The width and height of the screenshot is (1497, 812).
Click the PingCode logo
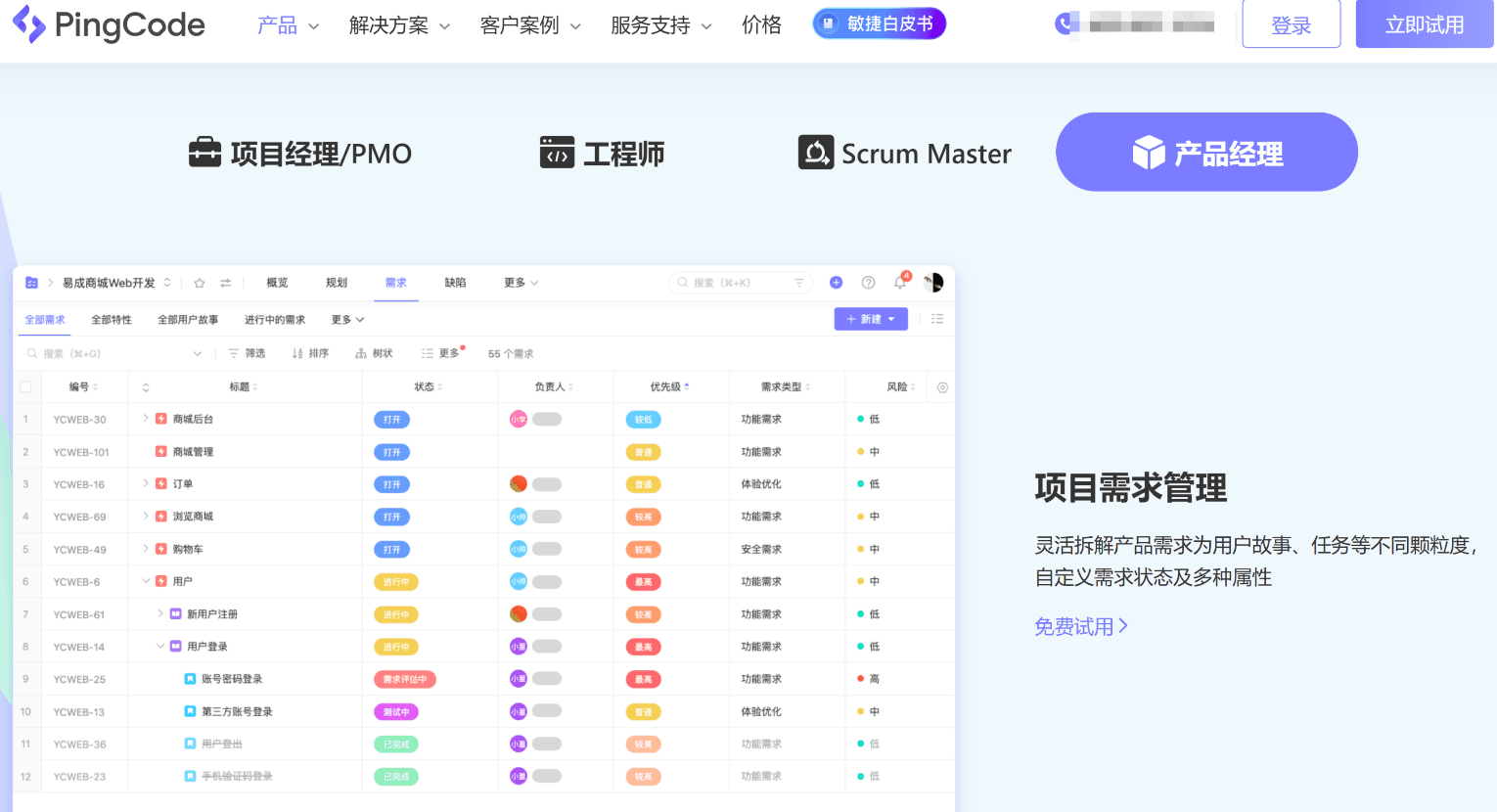(109, 24)
